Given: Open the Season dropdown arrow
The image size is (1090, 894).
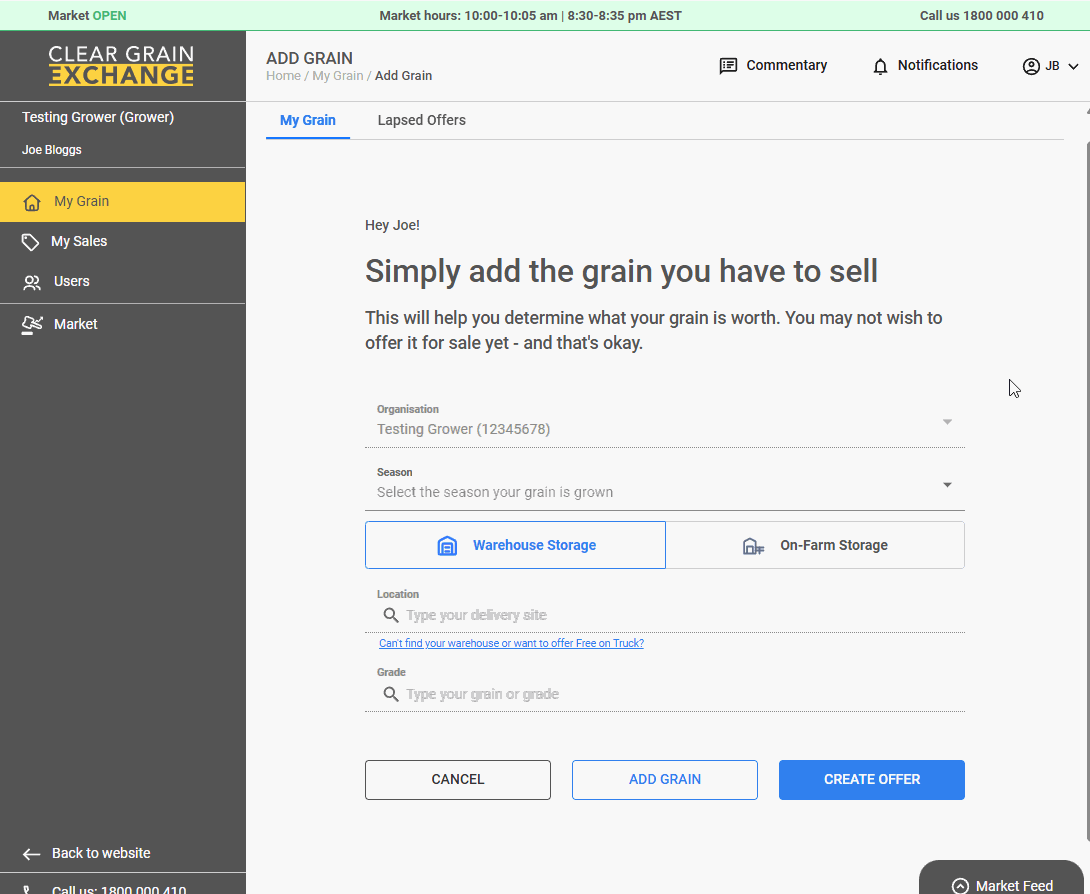Looking at the screenshot, I should (947, 485).
